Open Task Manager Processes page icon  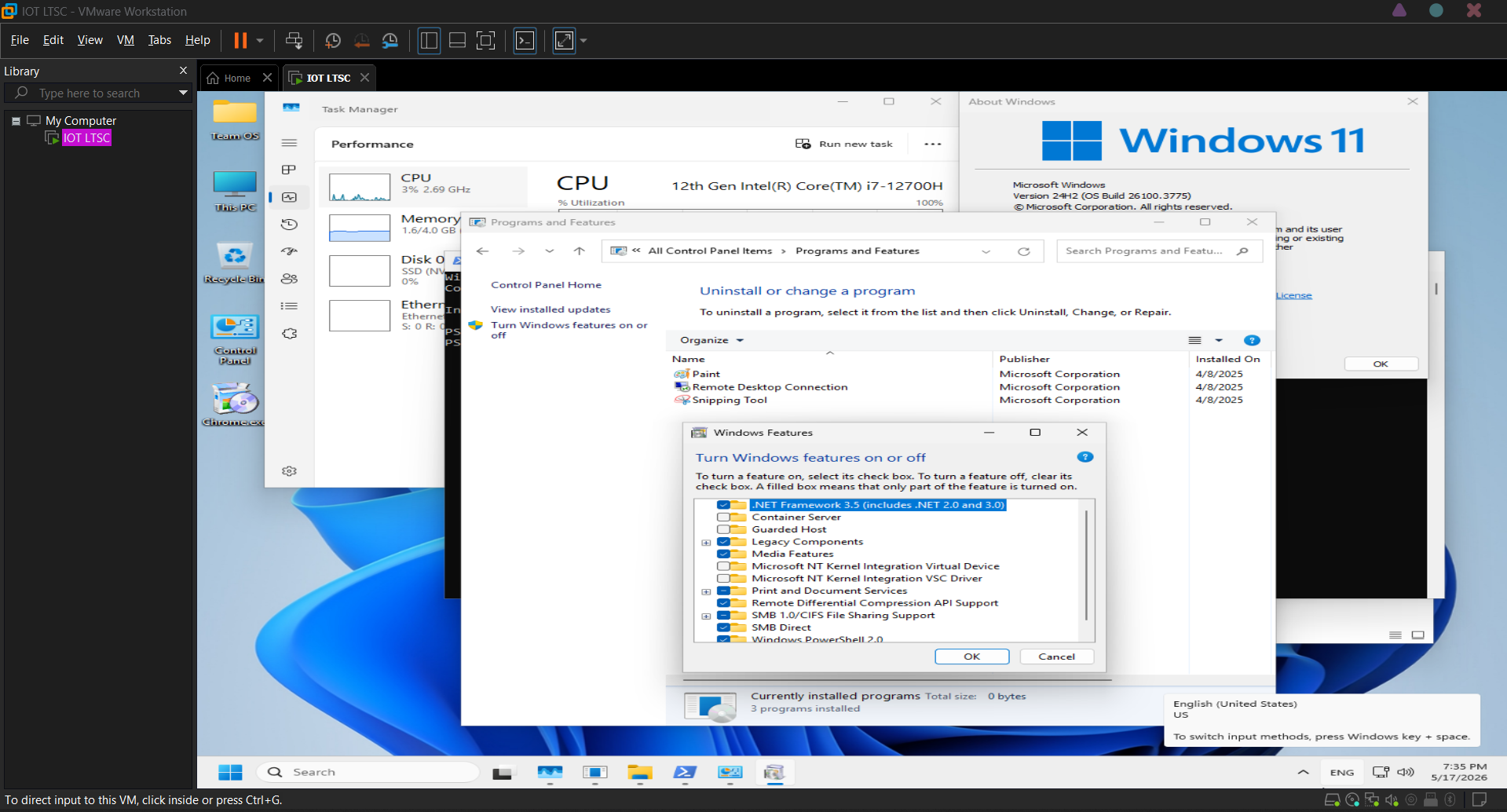(x=289, y=170)
